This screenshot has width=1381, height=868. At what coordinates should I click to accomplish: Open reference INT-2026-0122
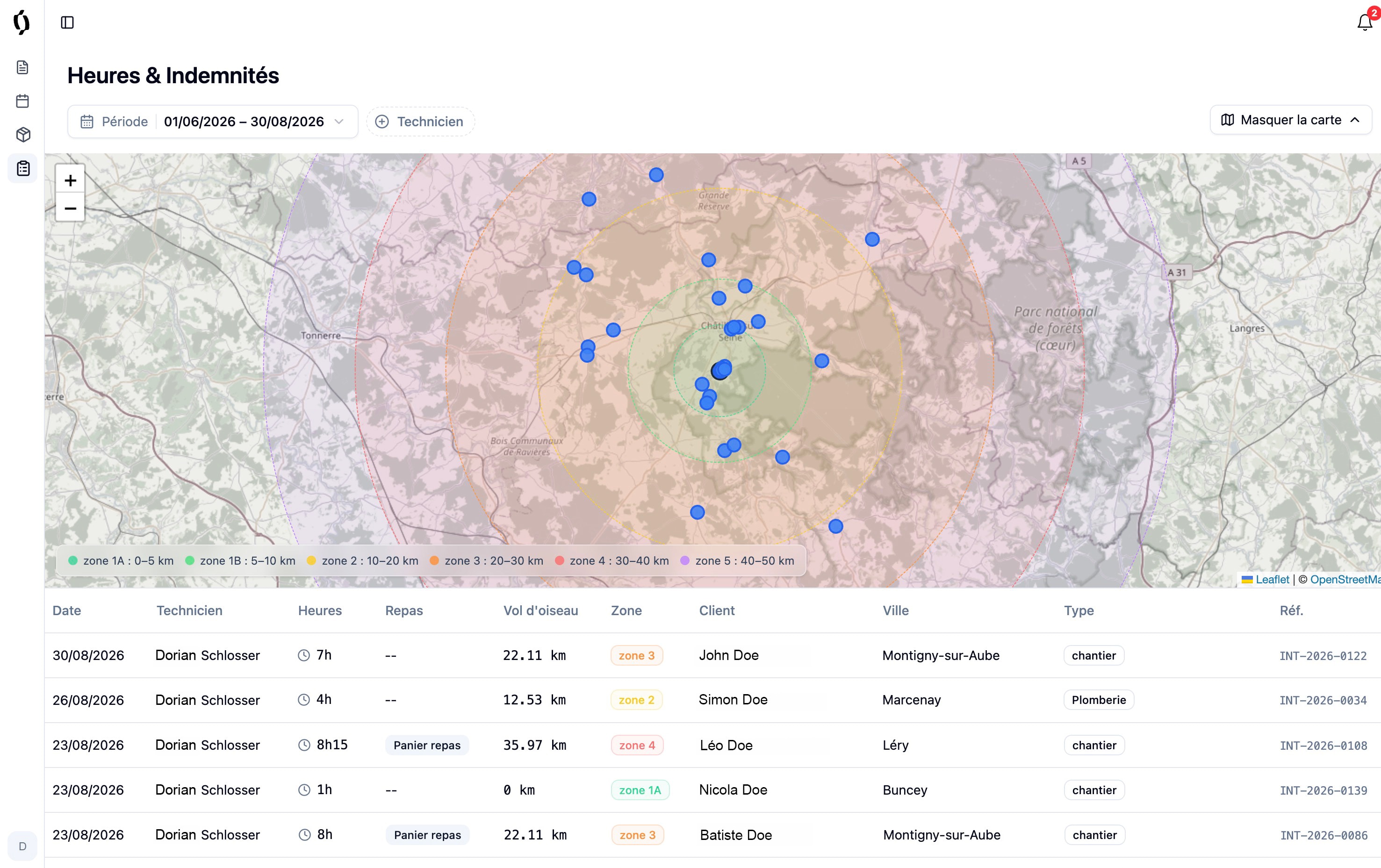click(1323, 656)
